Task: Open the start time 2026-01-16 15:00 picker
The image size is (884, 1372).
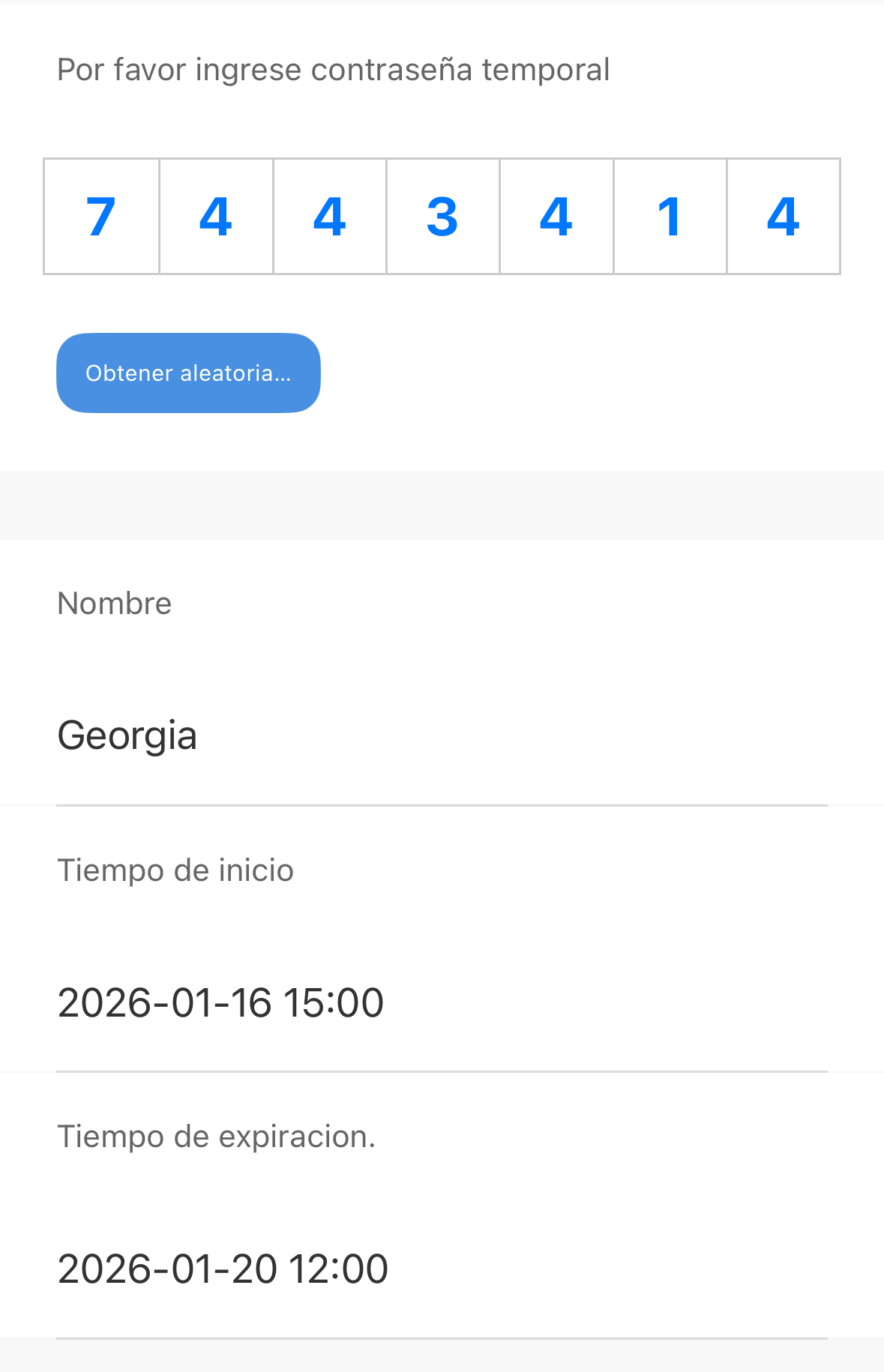Action: (442, 1002)
